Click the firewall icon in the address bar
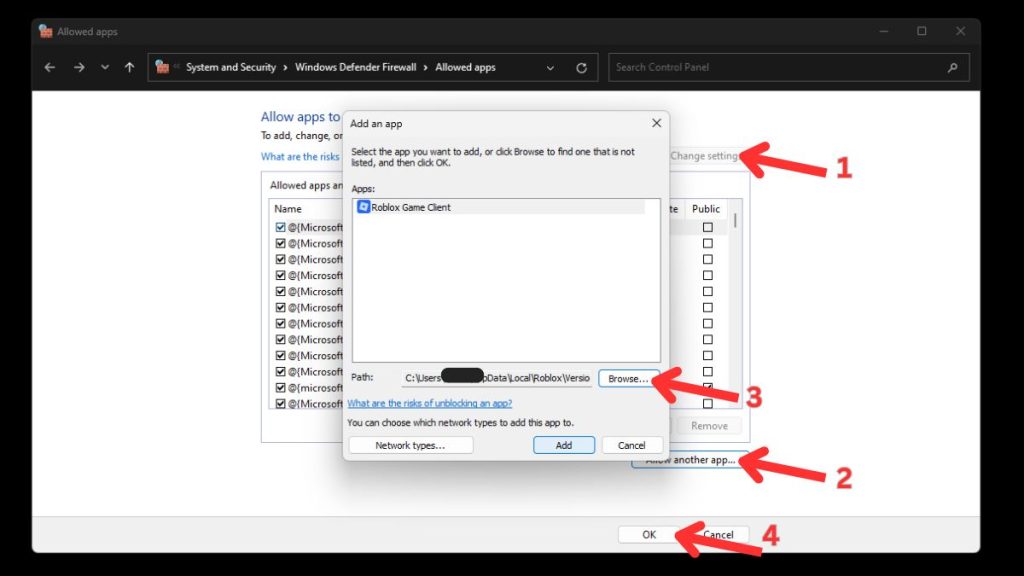The image size is (1024, 576). (162, 67)
